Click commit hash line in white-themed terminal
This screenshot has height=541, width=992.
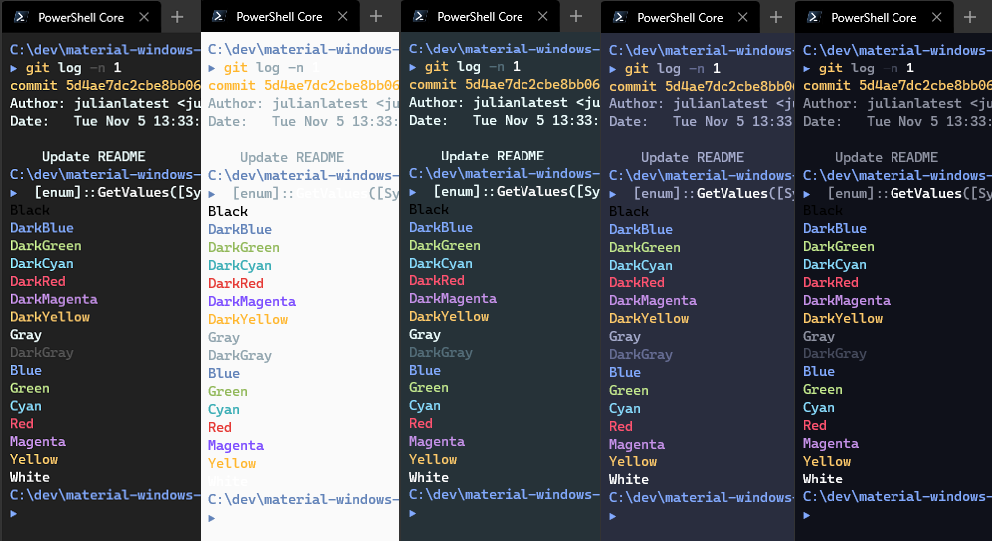[304, 85]
